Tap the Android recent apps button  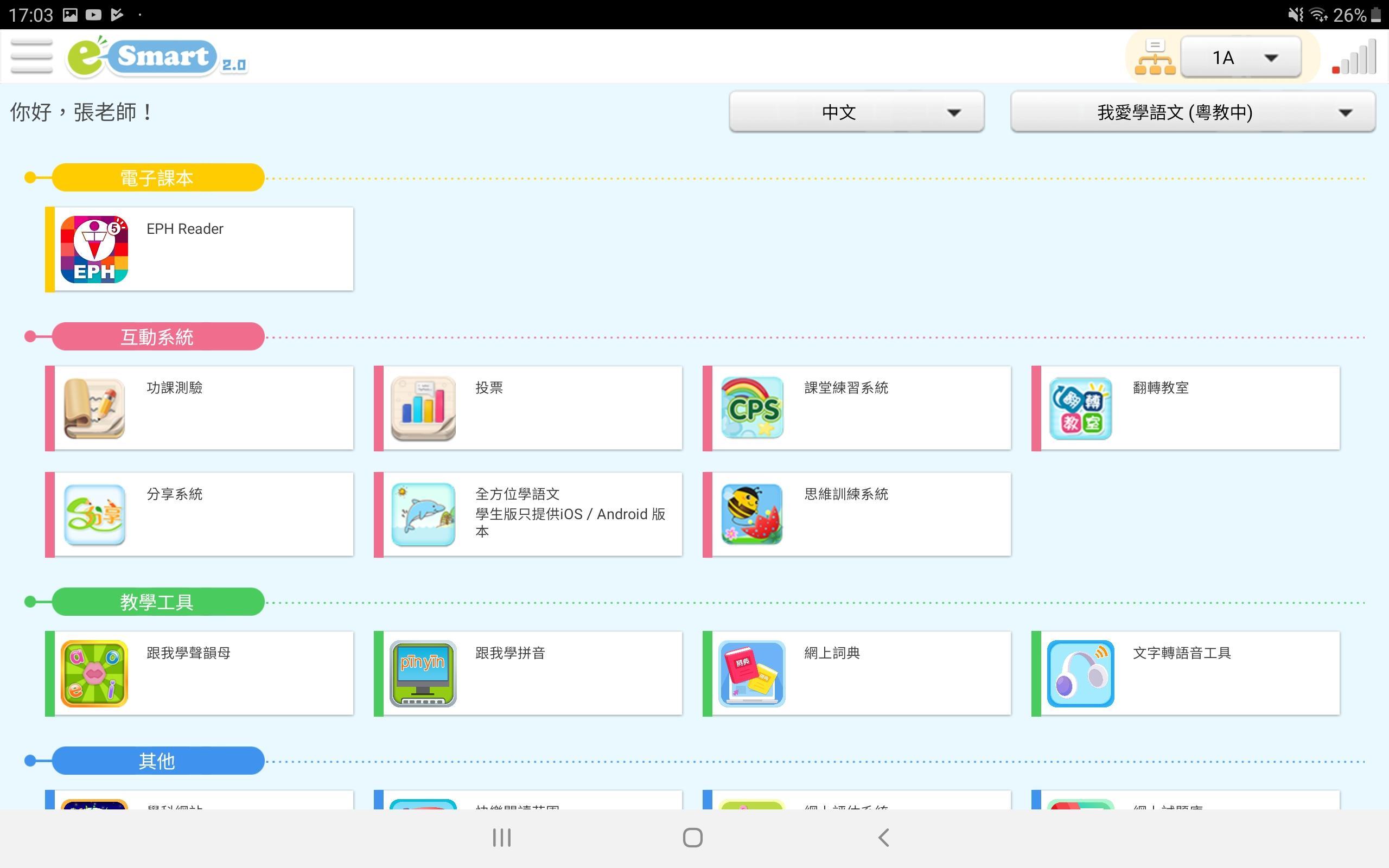(502, 838)
